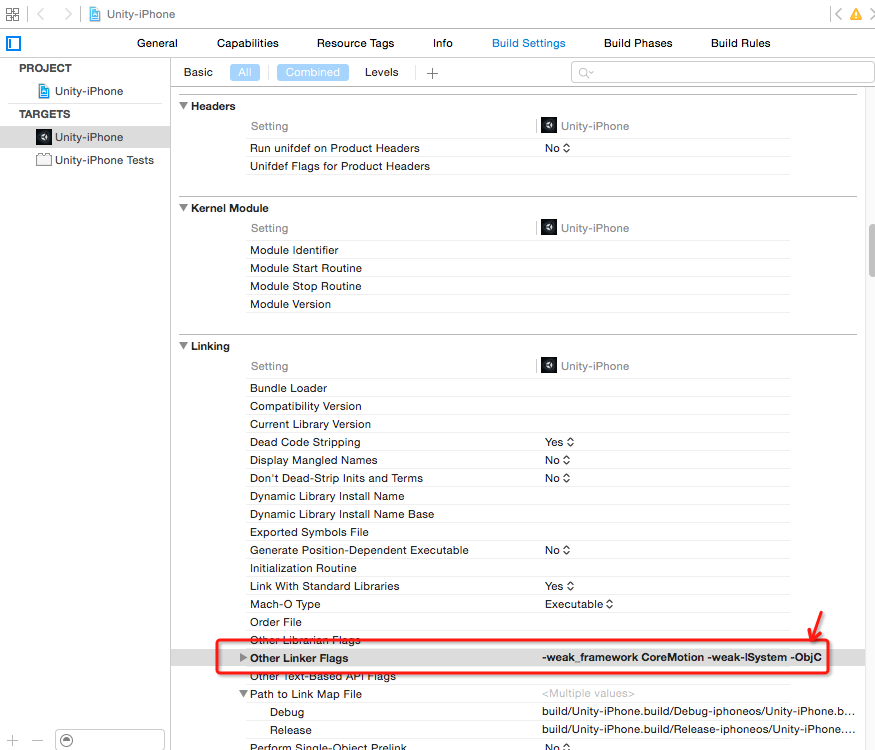Change Run unifdef on Product Headers value

[557, 148]
